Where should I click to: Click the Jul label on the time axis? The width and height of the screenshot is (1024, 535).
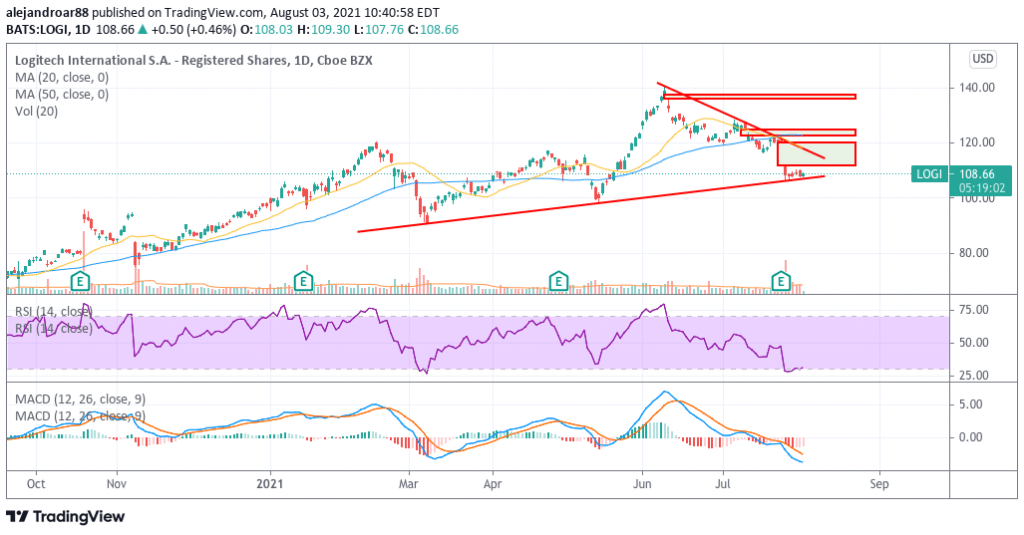click(x=722, y=484)
